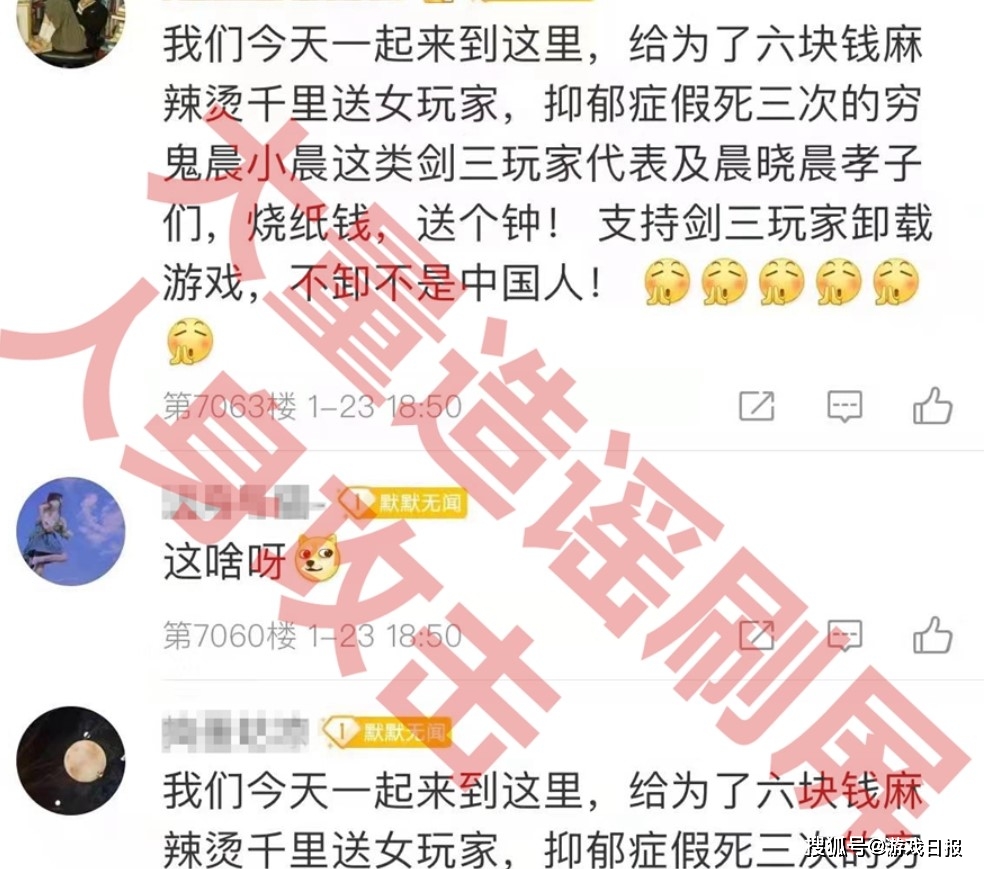Tap the blurred username beside moon avatar
The width and height of the screenshot is (984, 869).
tap(235, 732)
